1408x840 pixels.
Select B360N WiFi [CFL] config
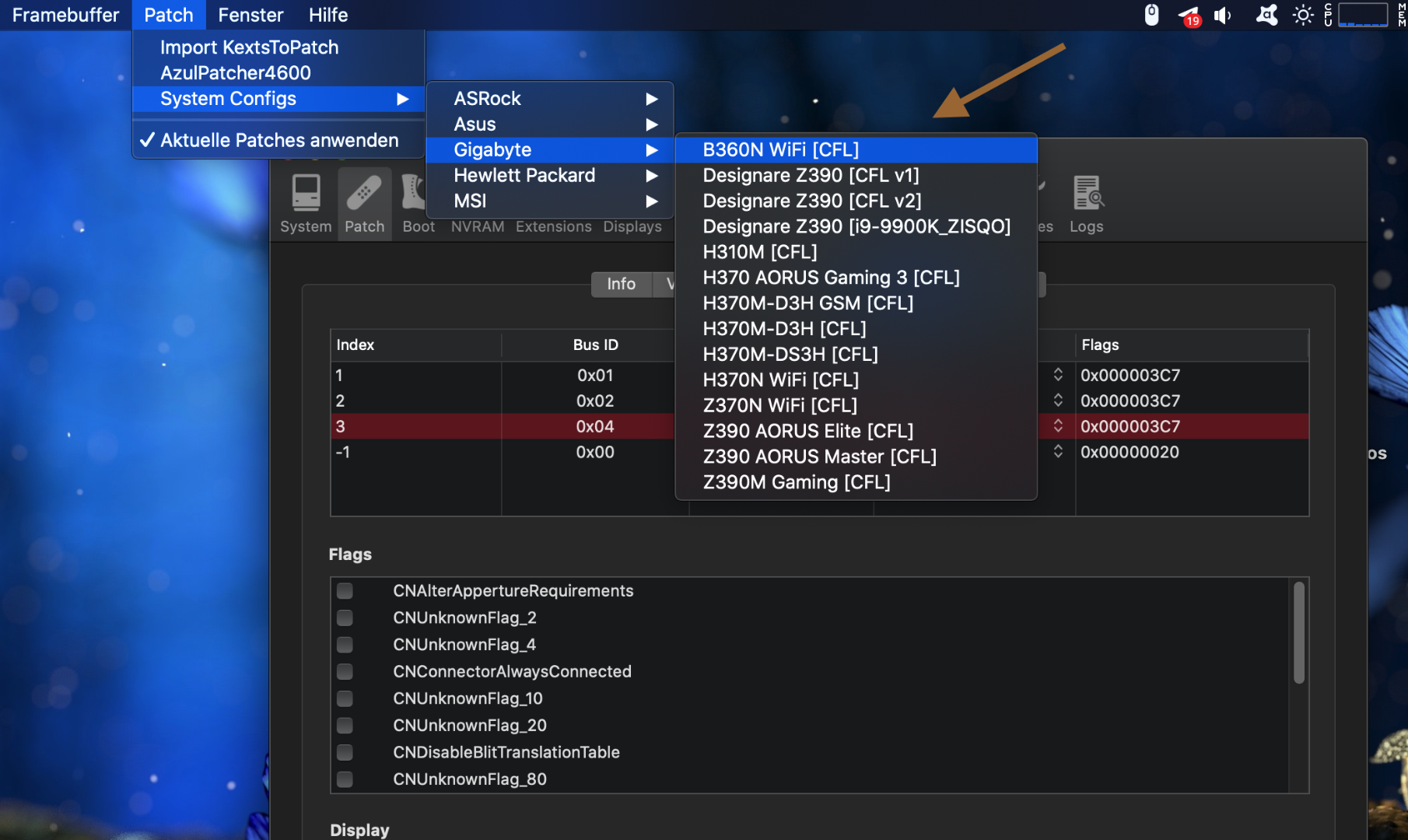coord(856,150)
